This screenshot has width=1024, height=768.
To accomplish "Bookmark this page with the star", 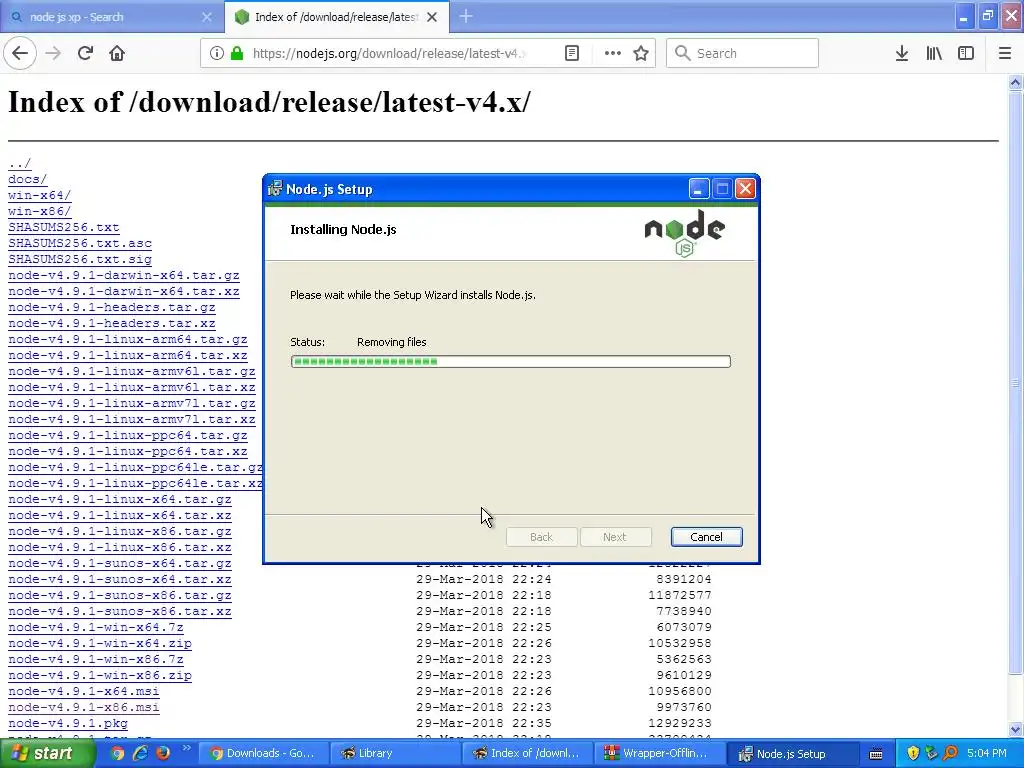I will [x=641, y=53].
